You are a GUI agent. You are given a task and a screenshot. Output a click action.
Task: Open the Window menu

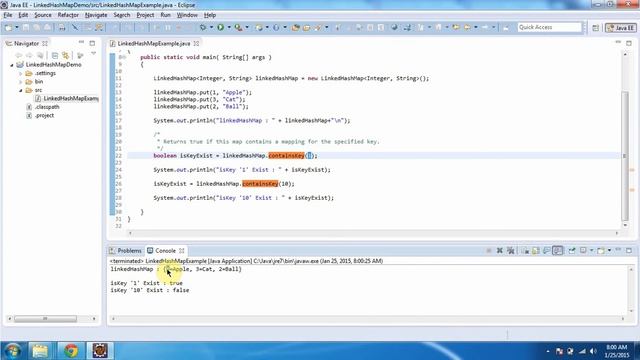(187, 15)
